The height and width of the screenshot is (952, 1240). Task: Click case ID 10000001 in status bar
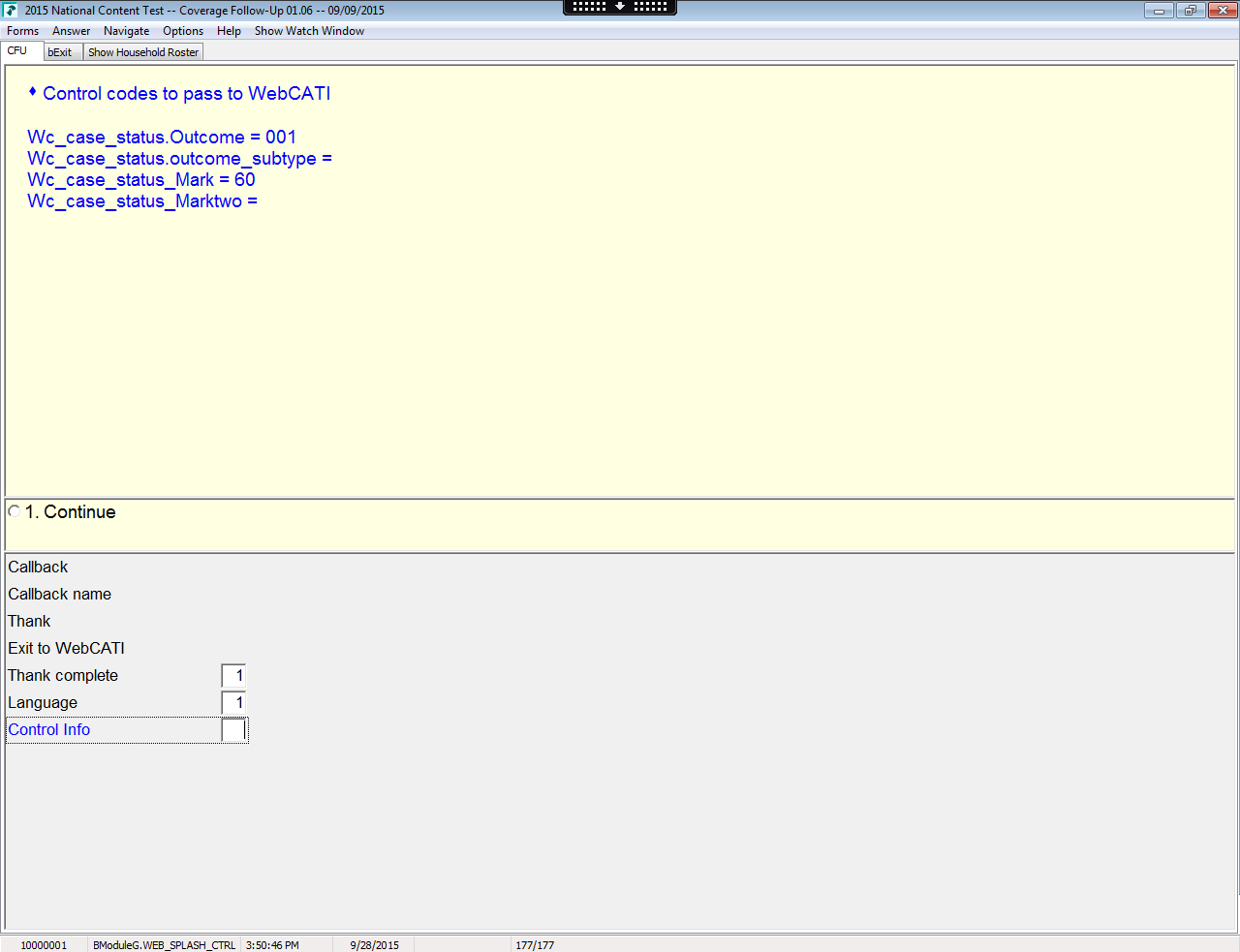pos(45,945)
